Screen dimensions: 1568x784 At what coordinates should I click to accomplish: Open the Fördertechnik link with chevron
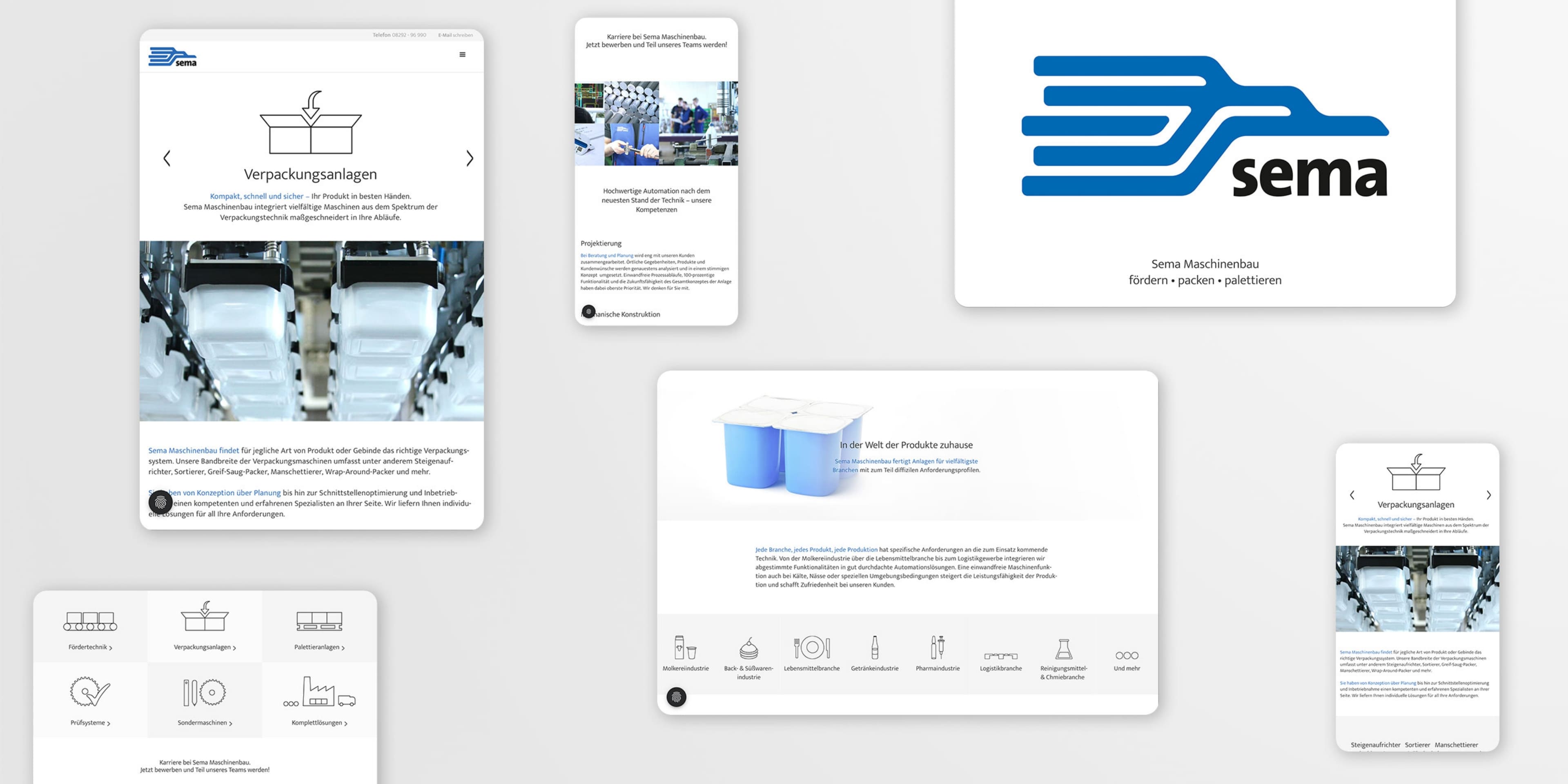coord(90,647)
